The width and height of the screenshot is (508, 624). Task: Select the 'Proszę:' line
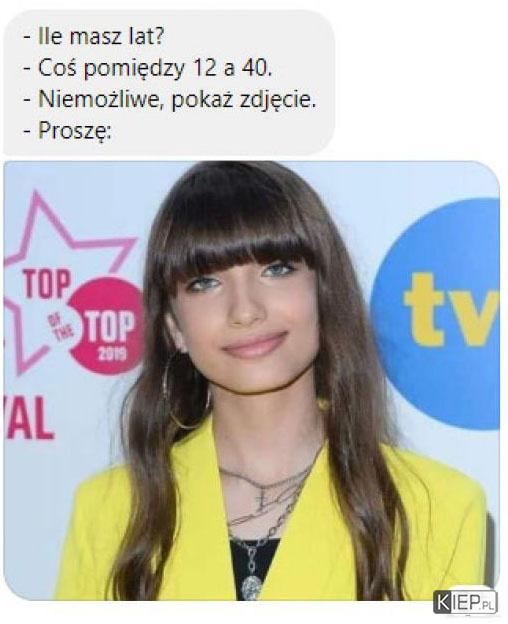67,131
